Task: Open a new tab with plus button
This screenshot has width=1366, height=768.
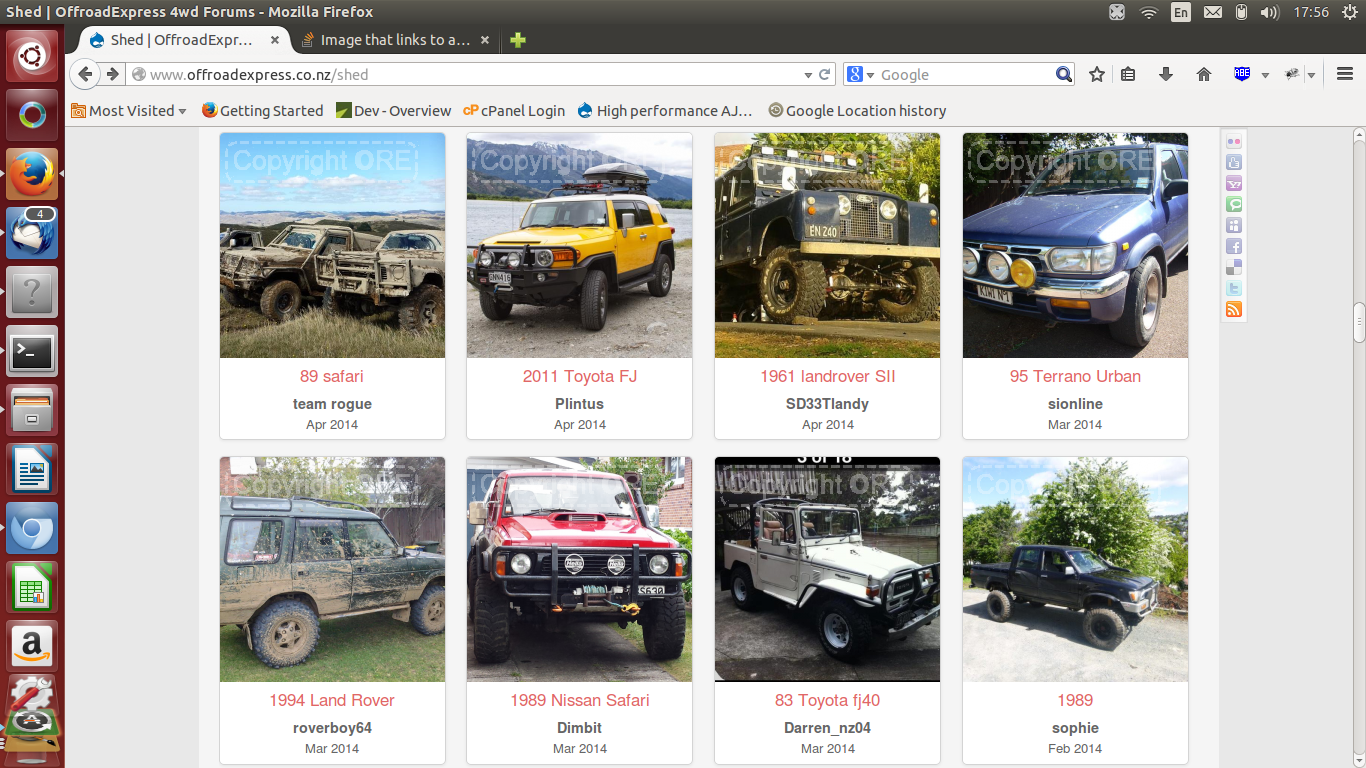Action: pyautogui.click(x=517, y=40)
